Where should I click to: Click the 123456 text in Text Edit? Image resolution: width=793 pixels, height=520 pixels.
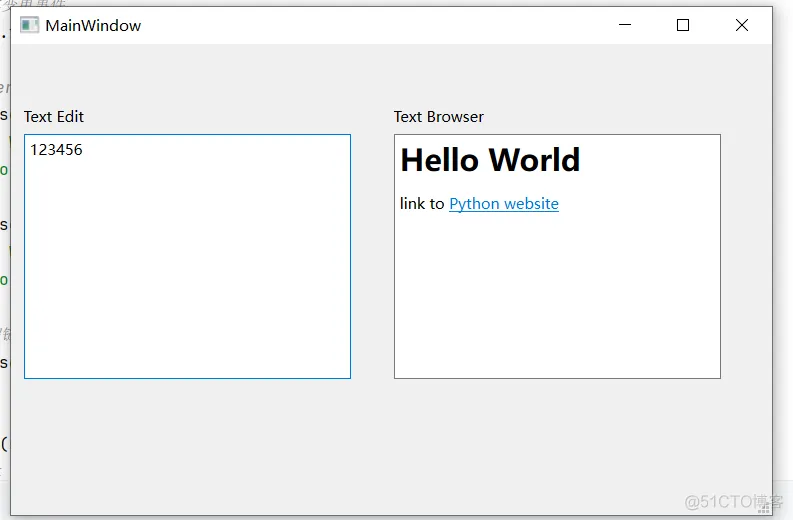[56, 150]
